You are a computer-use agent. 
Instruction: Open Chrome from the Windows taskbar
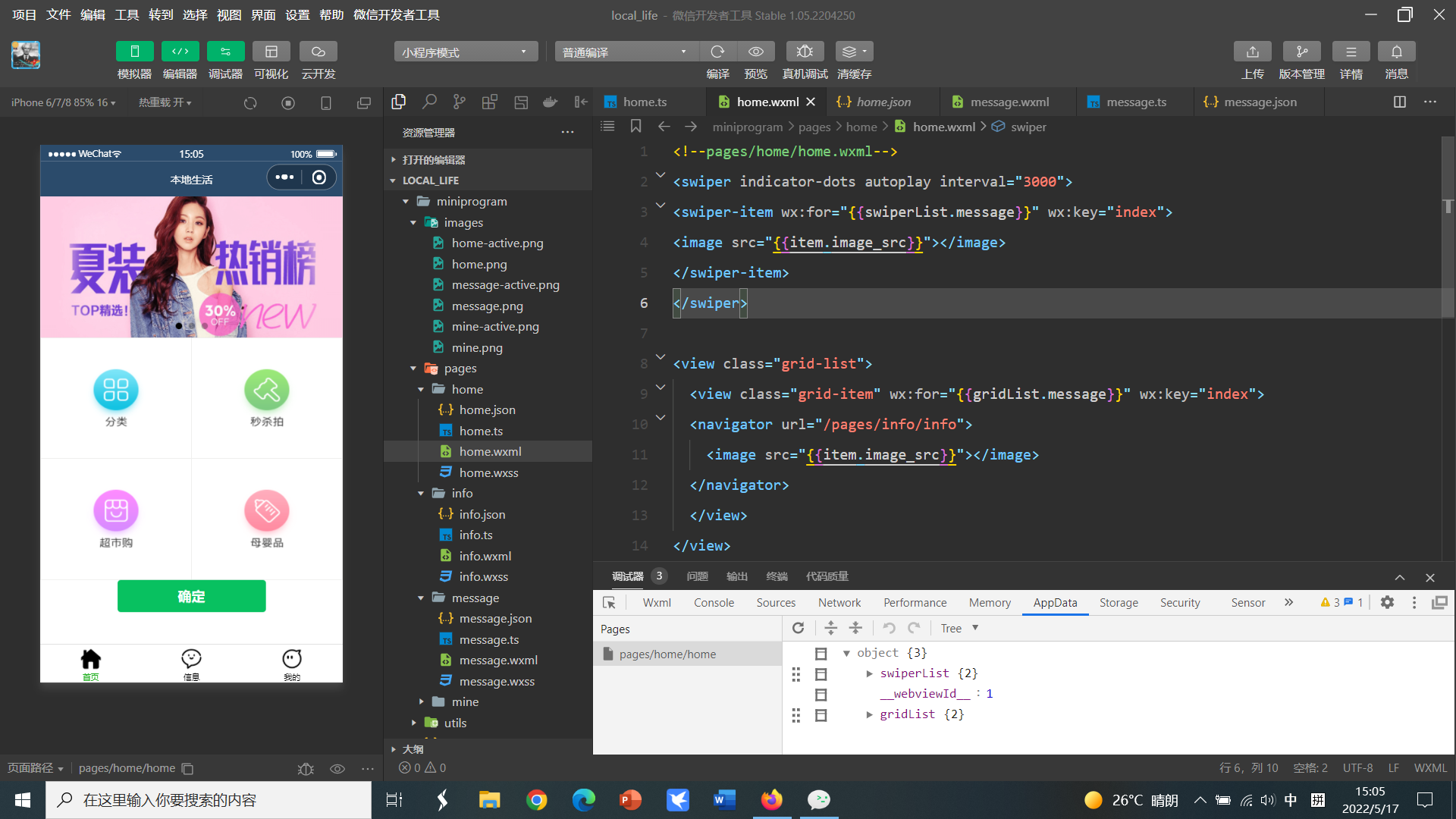536,800
